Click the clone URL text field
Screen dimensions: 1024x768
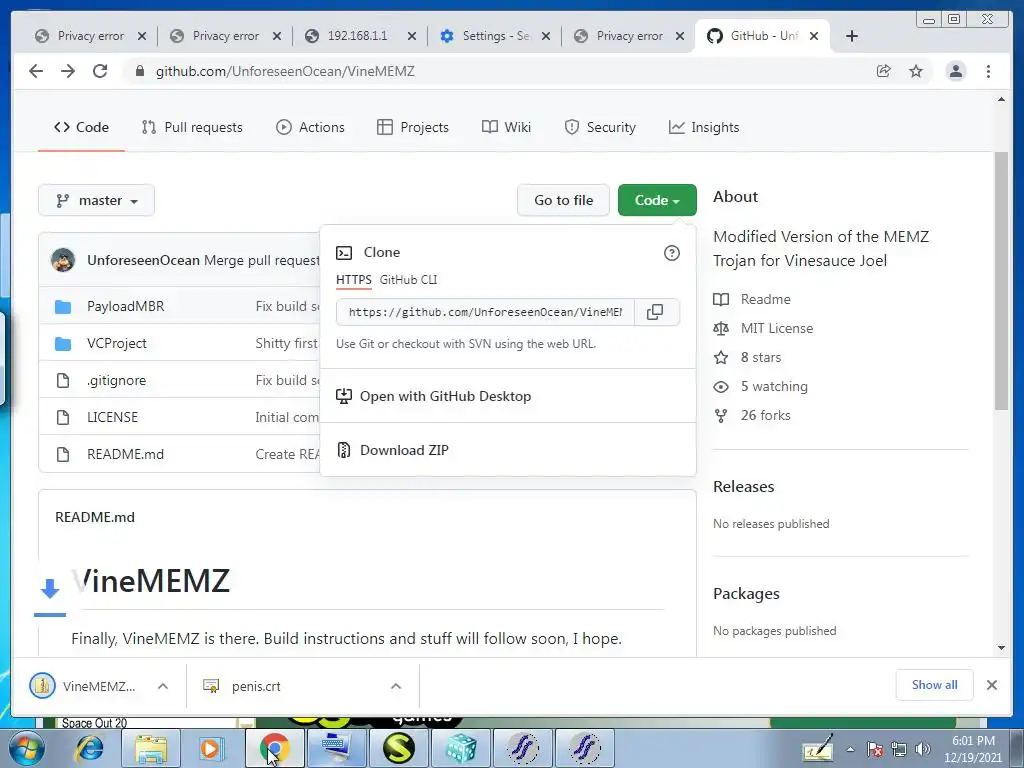click(485, 312)
